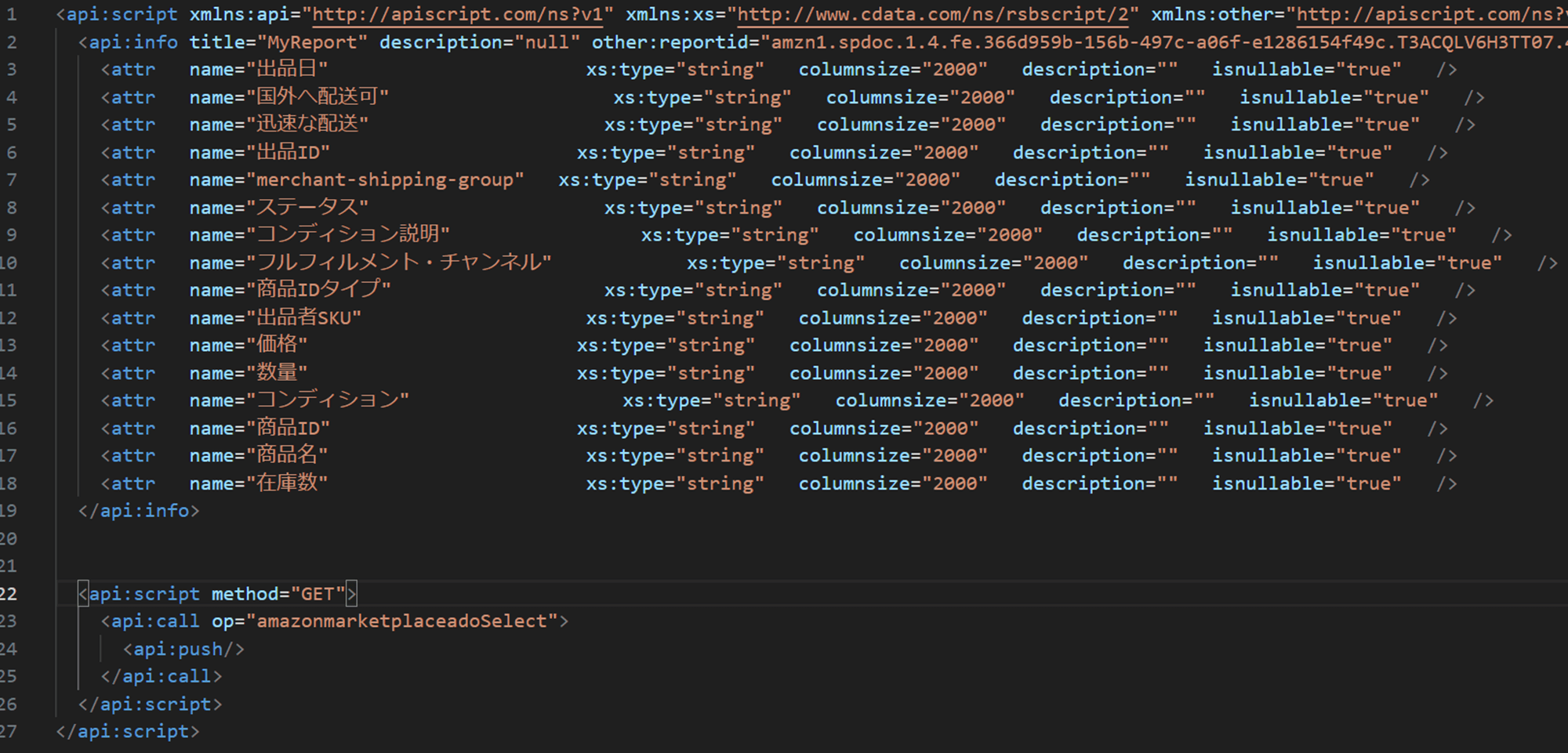
Task: Click attribute name "フルフィルメント・チャンネル"
Action: [399, 262]
